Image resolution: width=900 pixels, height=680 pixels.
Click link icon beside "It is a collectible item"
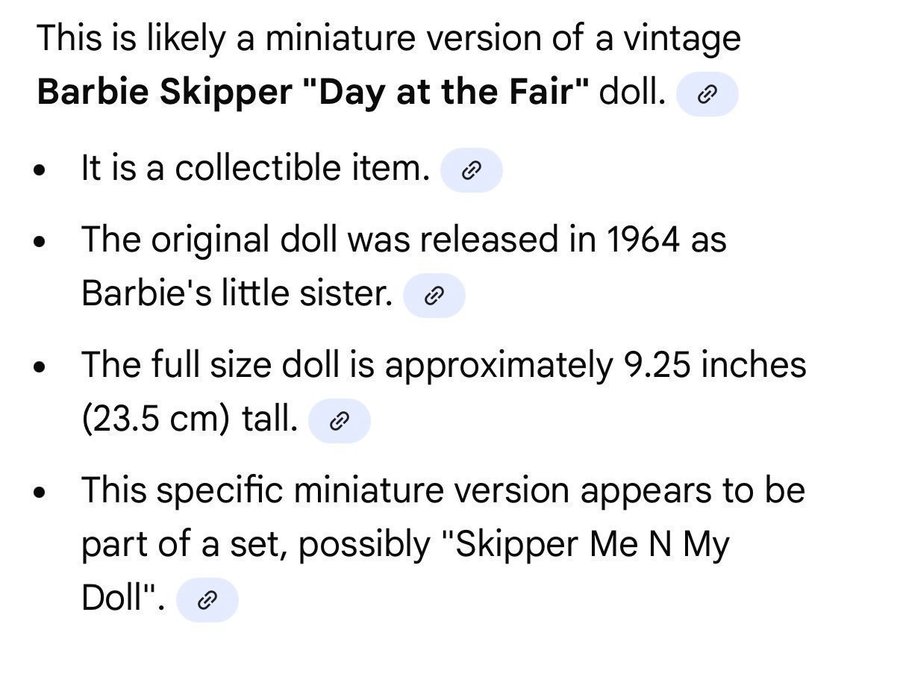point(471,170)
